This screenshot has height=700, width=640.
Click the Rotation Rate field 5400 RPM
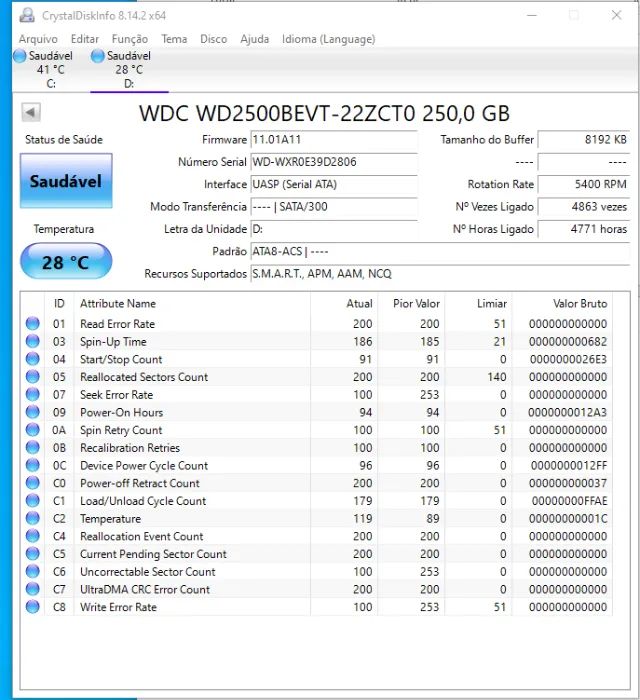click(584, 184)
